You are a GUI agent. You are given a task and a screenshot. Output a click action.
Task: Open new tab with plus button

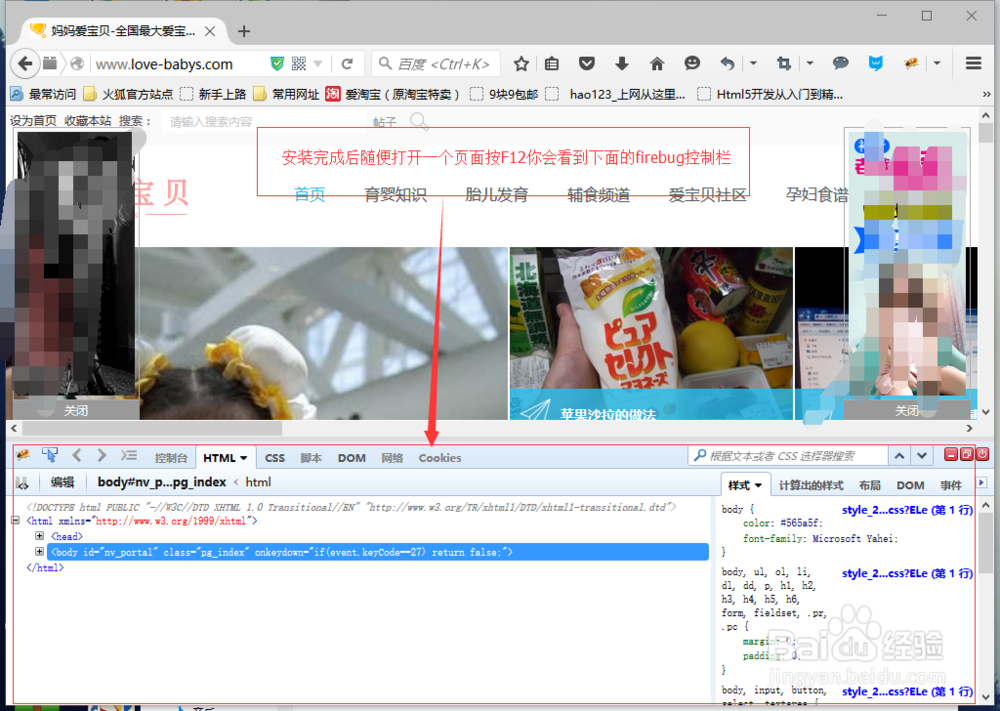click(x=244, y=31)
